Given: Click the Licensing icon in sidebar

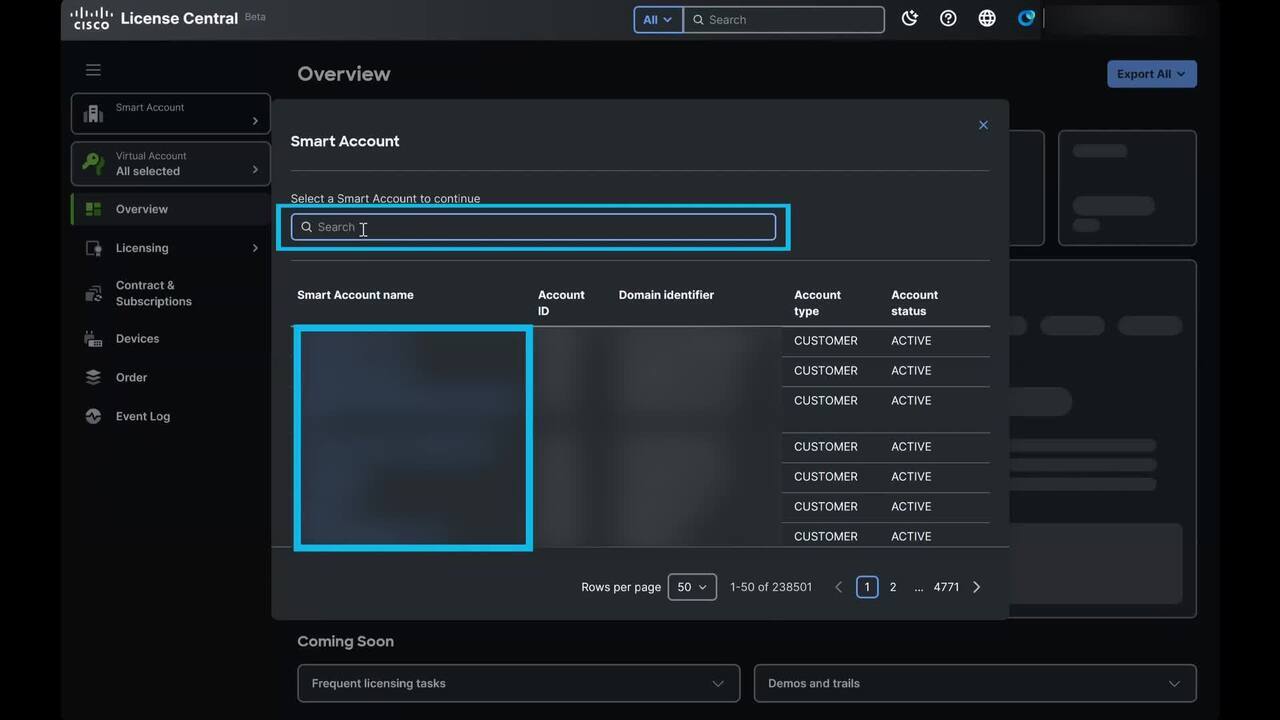Looking at the screenshot, I should point(94,248).
